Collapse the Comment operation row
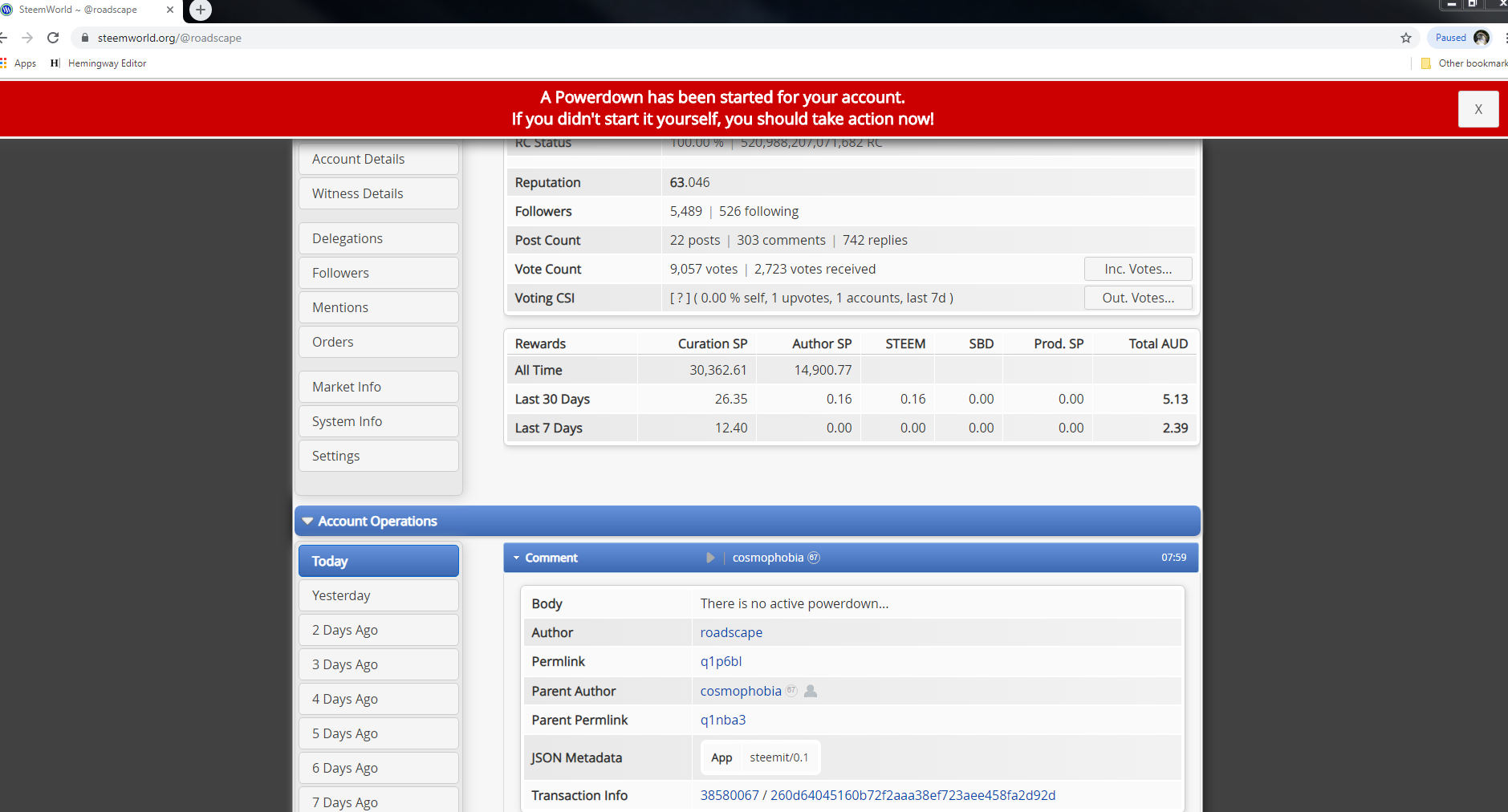The height and width of the screenshot is (812, 1508). tap(517, 558)
